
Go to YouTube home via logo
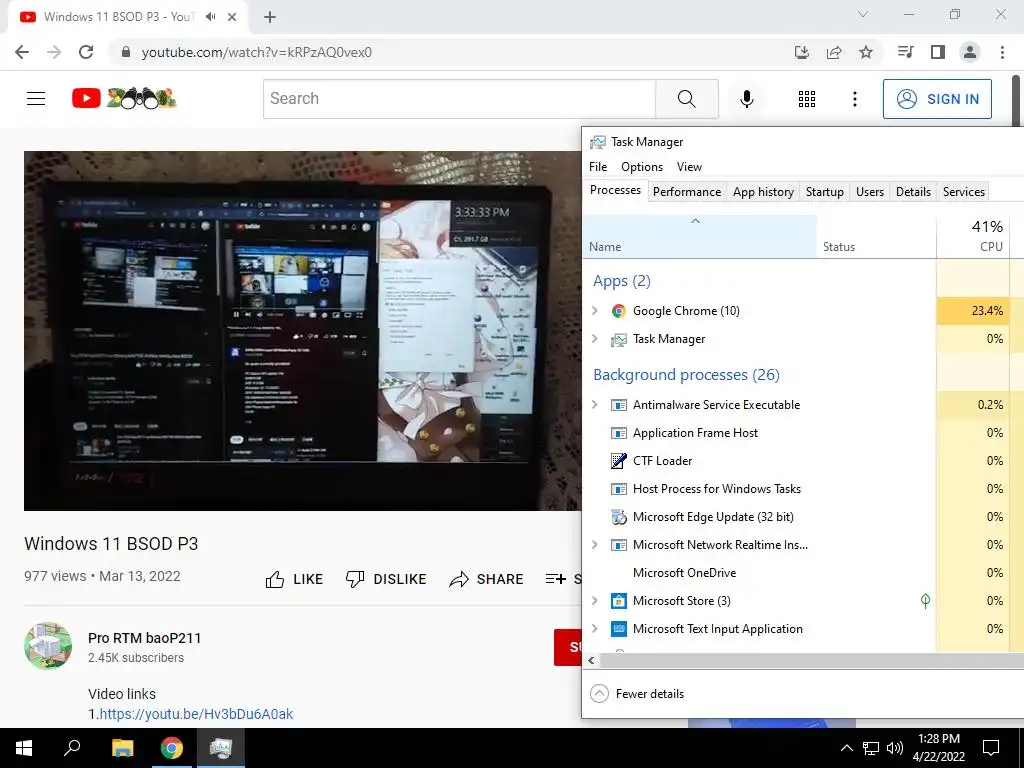[124, 99]
